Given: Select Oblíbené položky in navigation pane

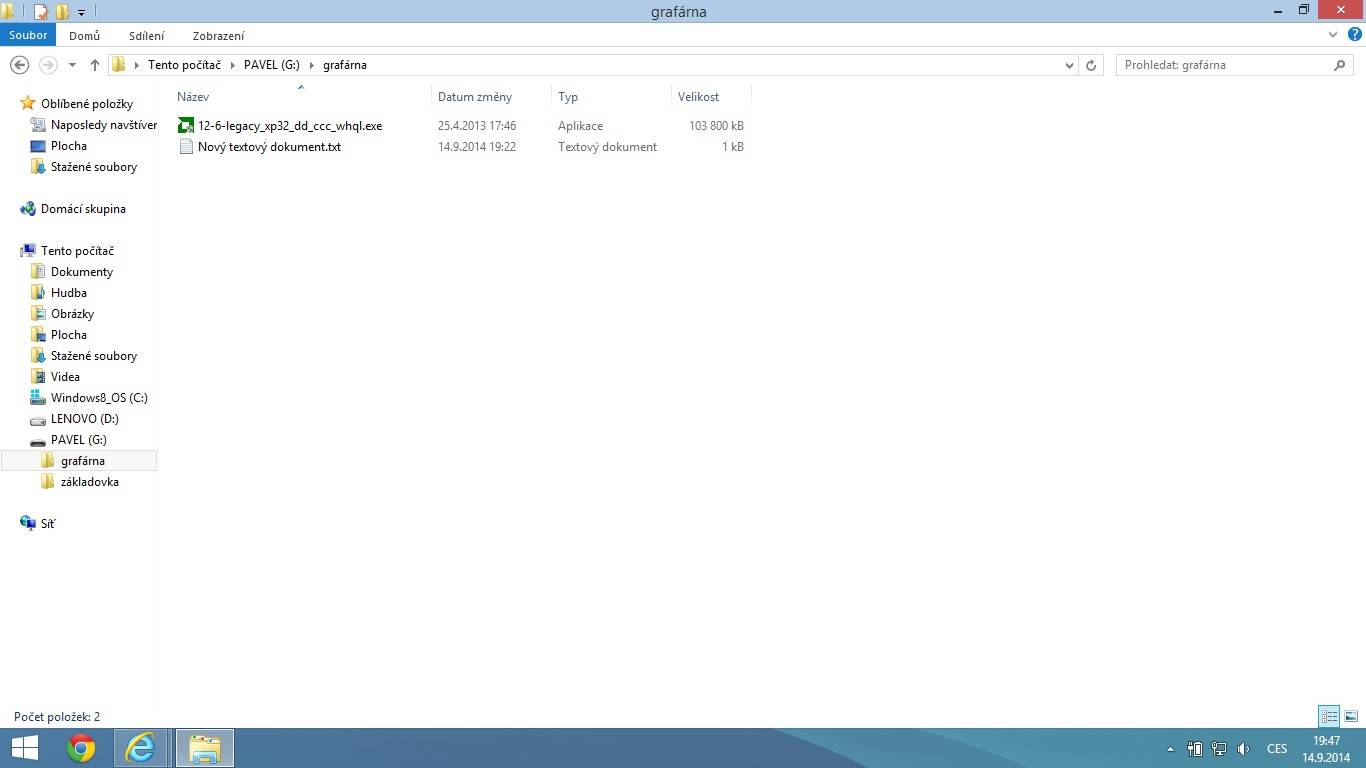Looking at the screenshot, I should tap(87, 104).
